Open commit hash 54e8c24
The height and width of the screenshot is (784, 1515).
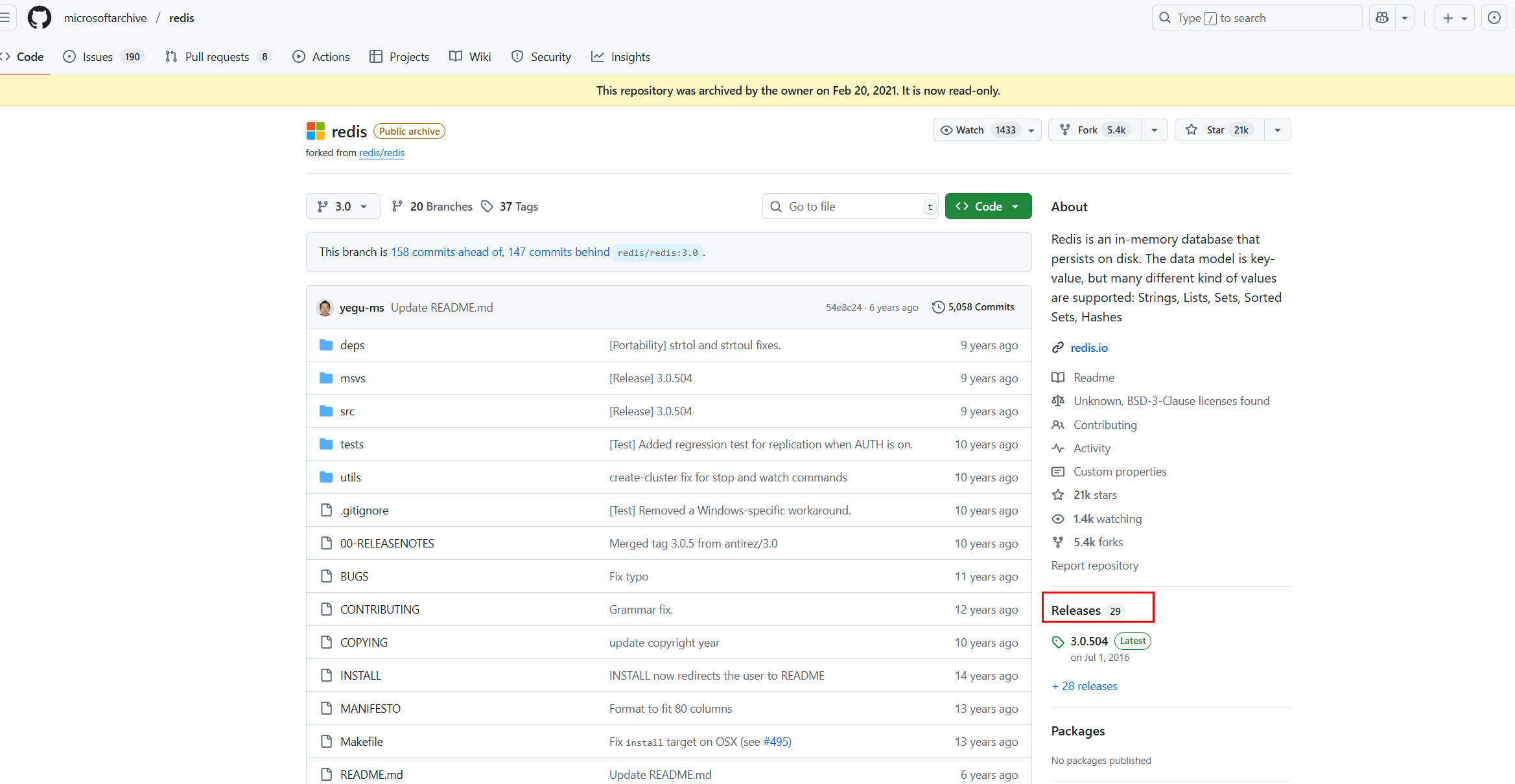click(843, 307)
